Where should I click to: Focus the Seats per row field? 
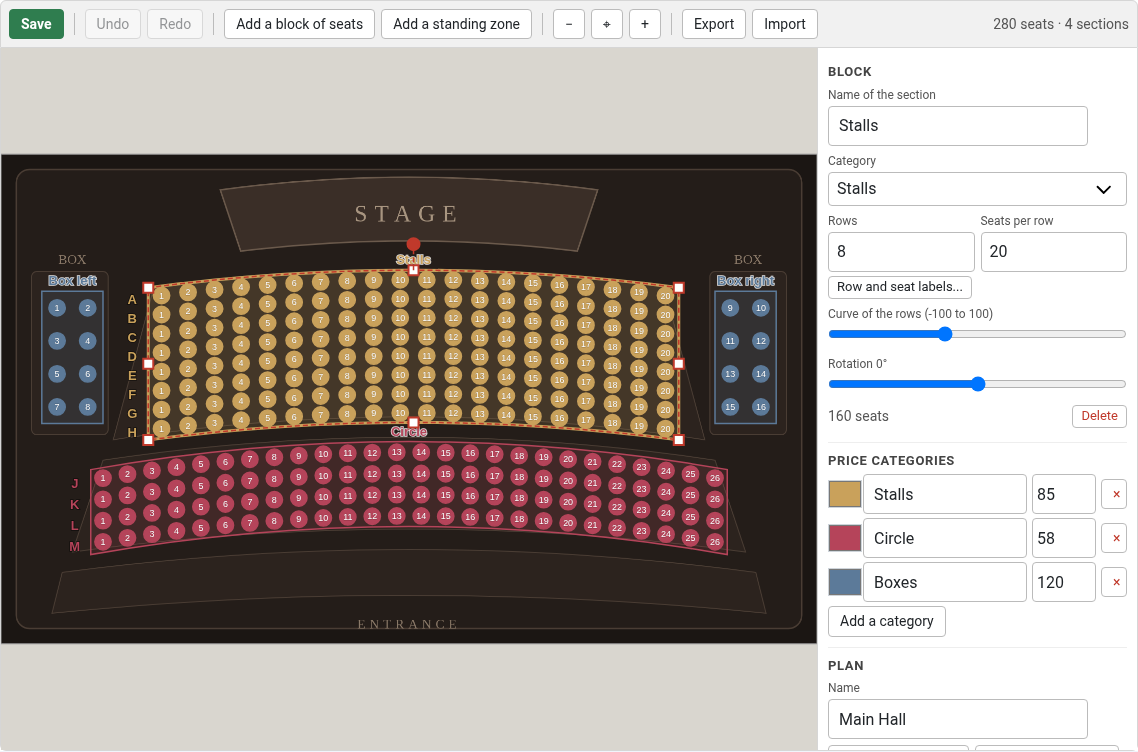click(x=1053, y=251)
